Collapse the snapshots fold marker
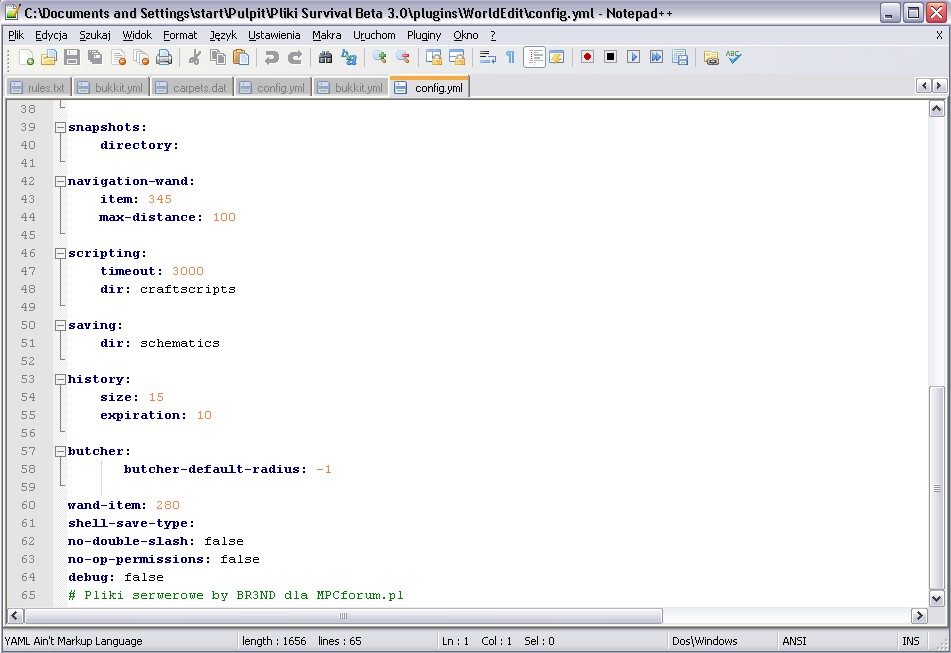This screenshot has width=951, height=653. click(x=60, y=127)
